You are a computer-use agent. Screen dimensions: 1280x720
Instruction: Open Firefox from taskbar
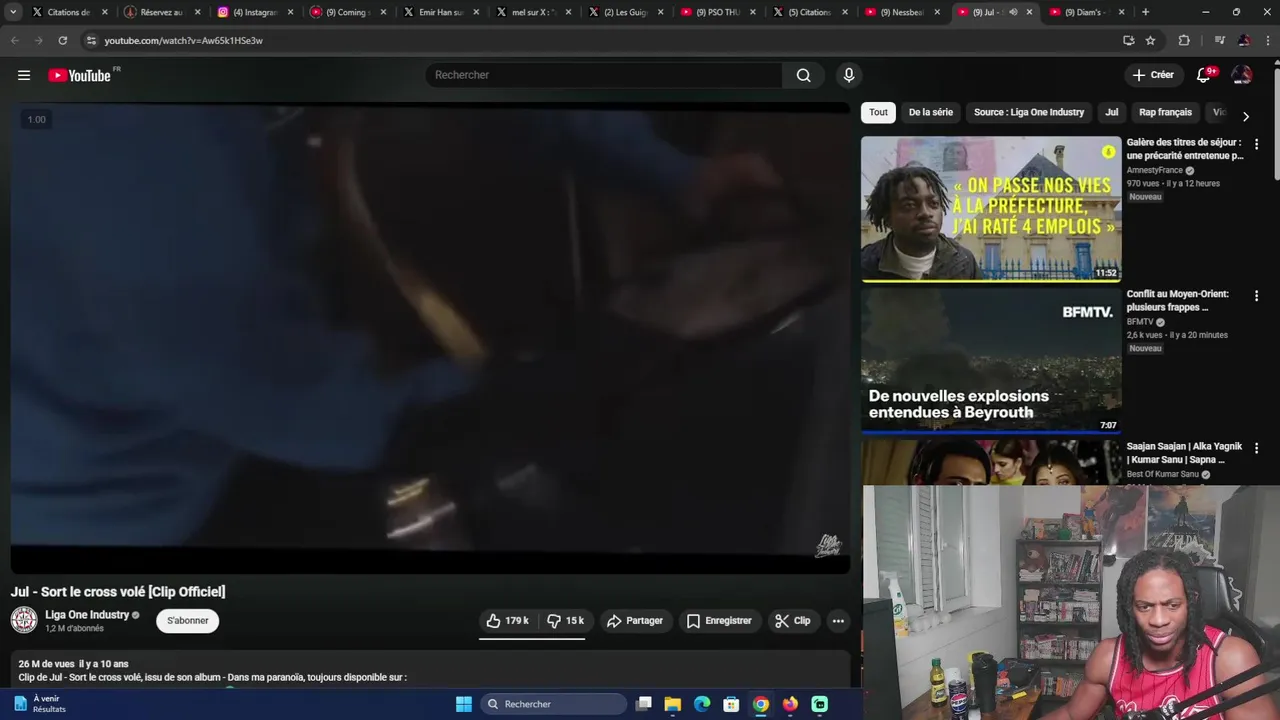790,704
